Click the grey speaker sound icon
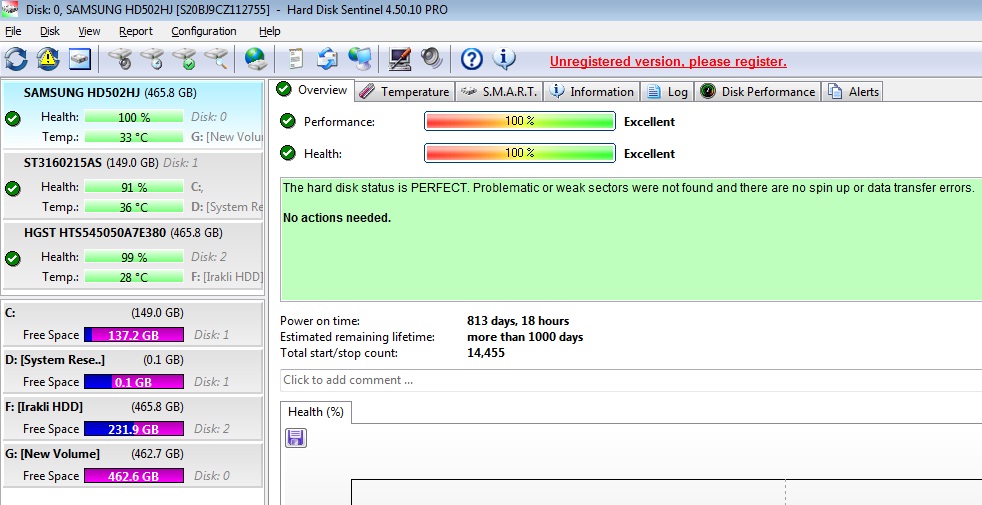This screenshot has width=982, height=505. pos(432,58)
